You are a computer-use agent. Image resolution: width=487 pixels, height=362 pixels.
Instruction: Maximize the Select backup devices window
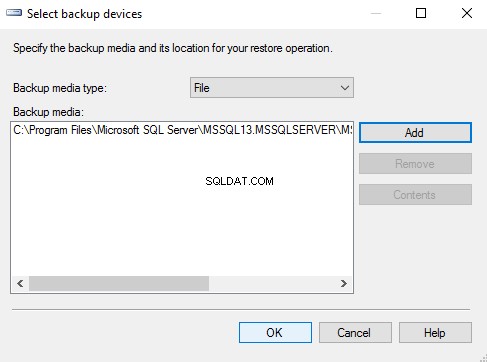tap(421, 13)
